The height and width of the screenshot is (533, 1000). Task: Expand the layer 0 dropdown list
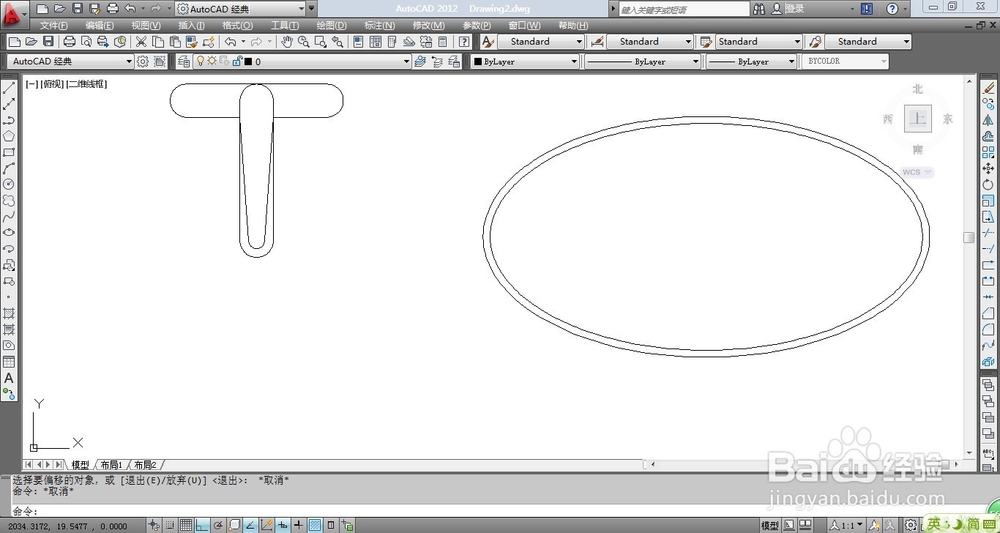point(406,61)
